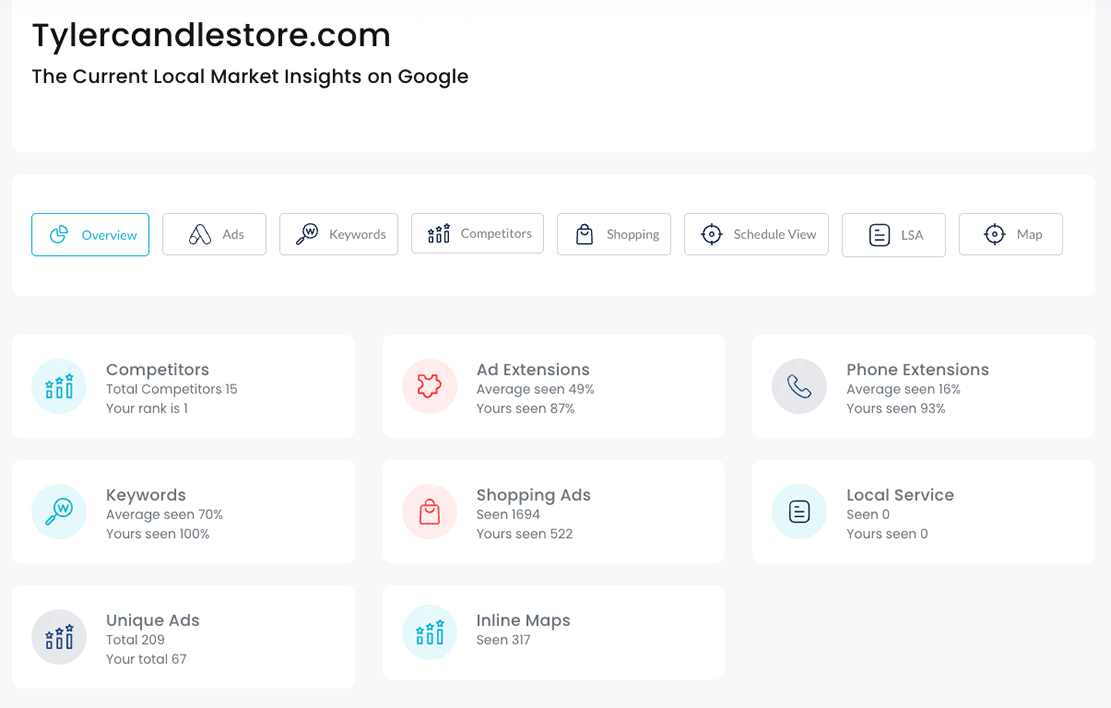Click the Unique Ads chart icon
This screenshot has height=708, width=1111.
[59, 637]
